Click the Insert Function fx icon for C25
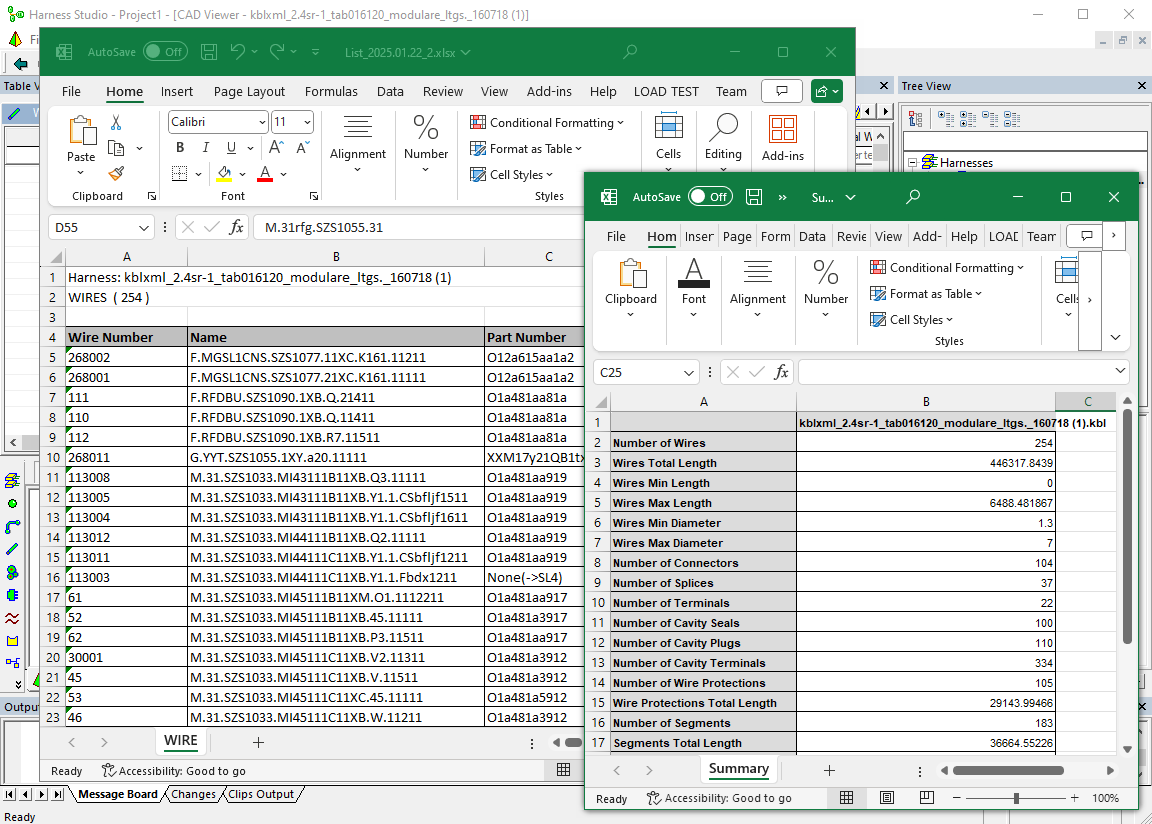Image resolution: width=1152 pixels, height=824 pixels. click(782, 372)
